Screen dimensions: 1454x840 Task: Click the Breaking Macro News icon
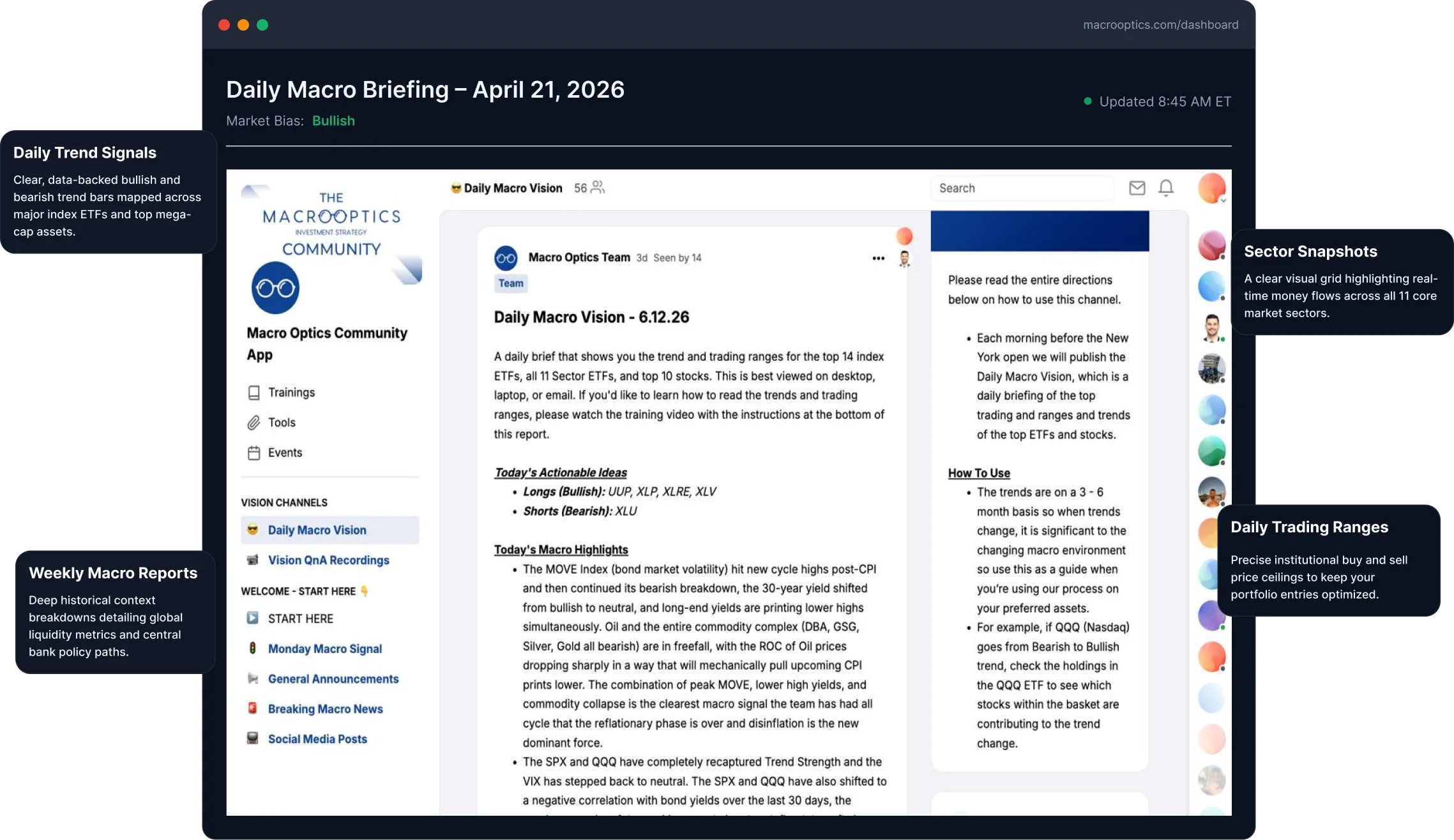click(x=253, y=708)
